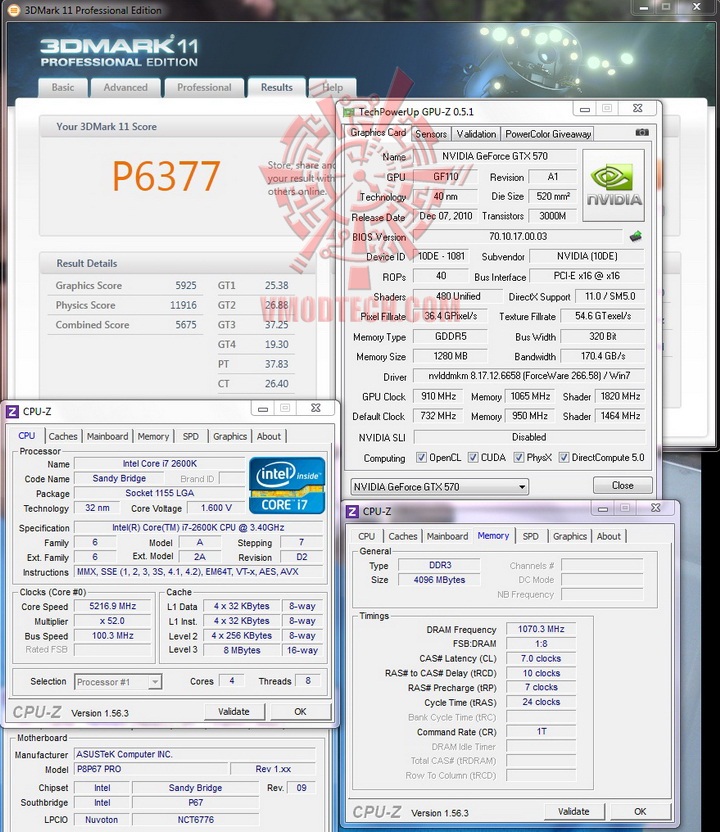Open the Processor #1 selection dropdown
Screen dimensions: 720x832
(118, 682)
